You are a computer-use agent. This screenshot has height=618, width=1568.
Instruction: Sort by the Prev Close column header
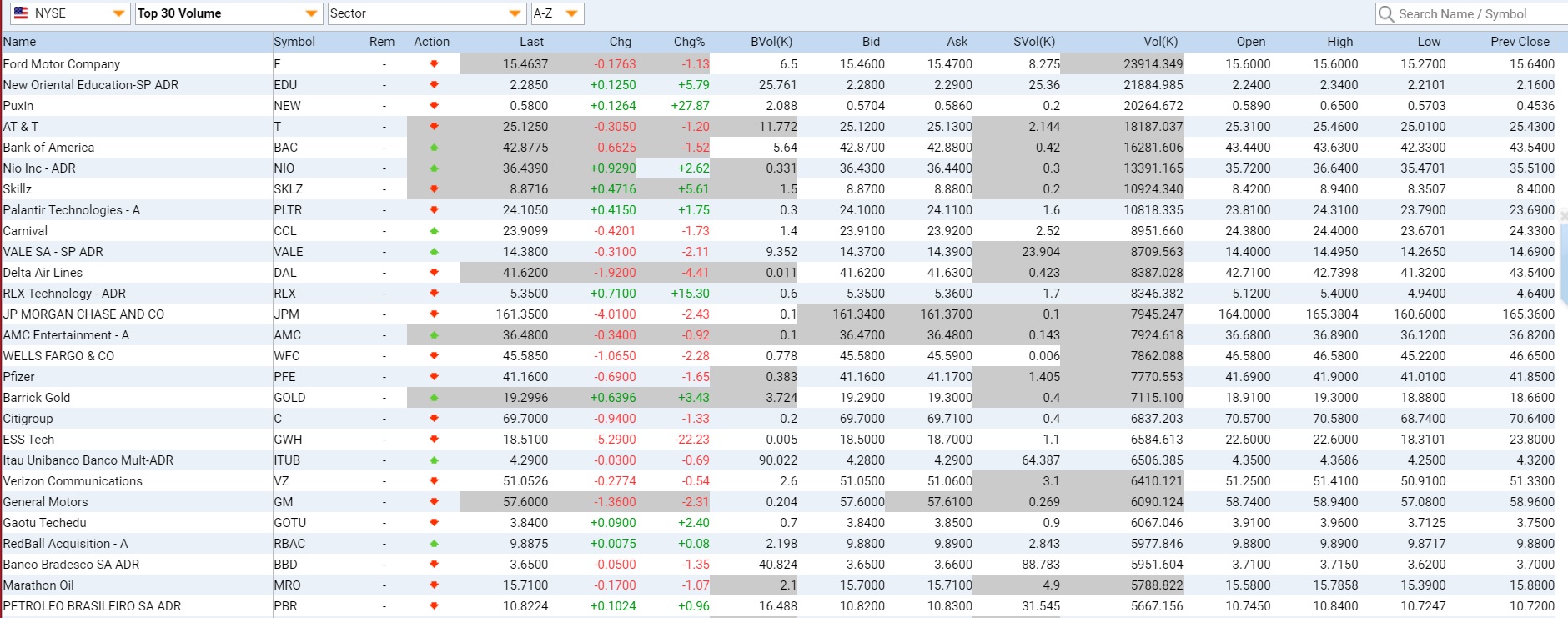[x=1520, y=42]
